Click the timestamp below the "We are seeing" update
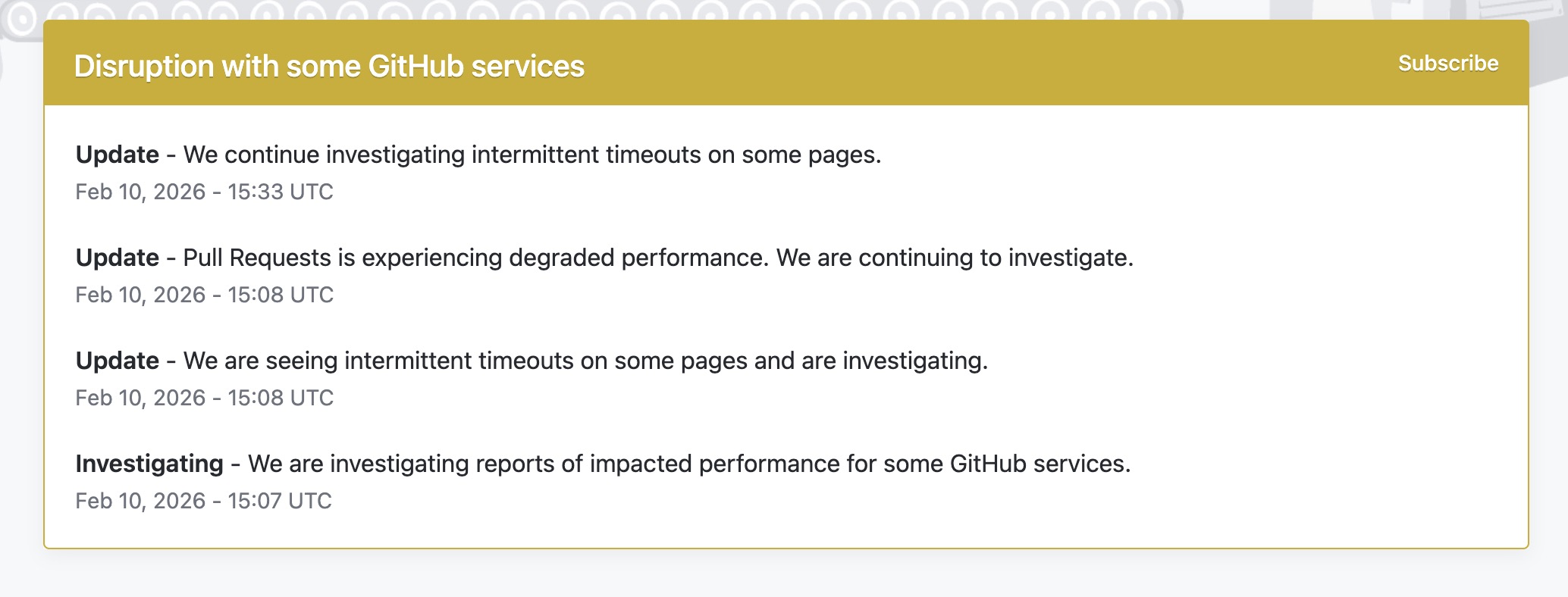1568x597 pixels. click(x=204, y=398)
